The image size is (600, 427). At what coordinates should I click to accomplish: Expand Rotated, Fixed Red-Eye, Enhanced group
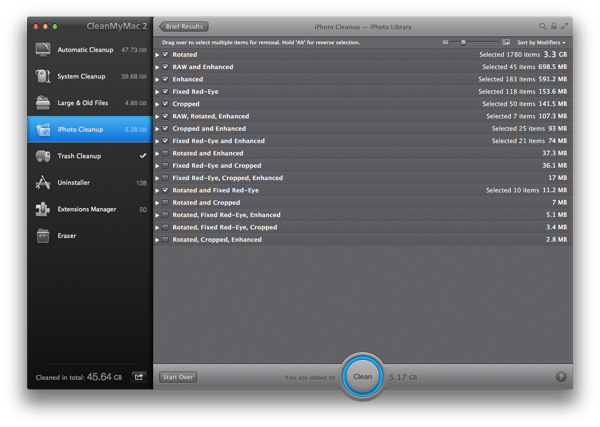(x=157, y=215)
